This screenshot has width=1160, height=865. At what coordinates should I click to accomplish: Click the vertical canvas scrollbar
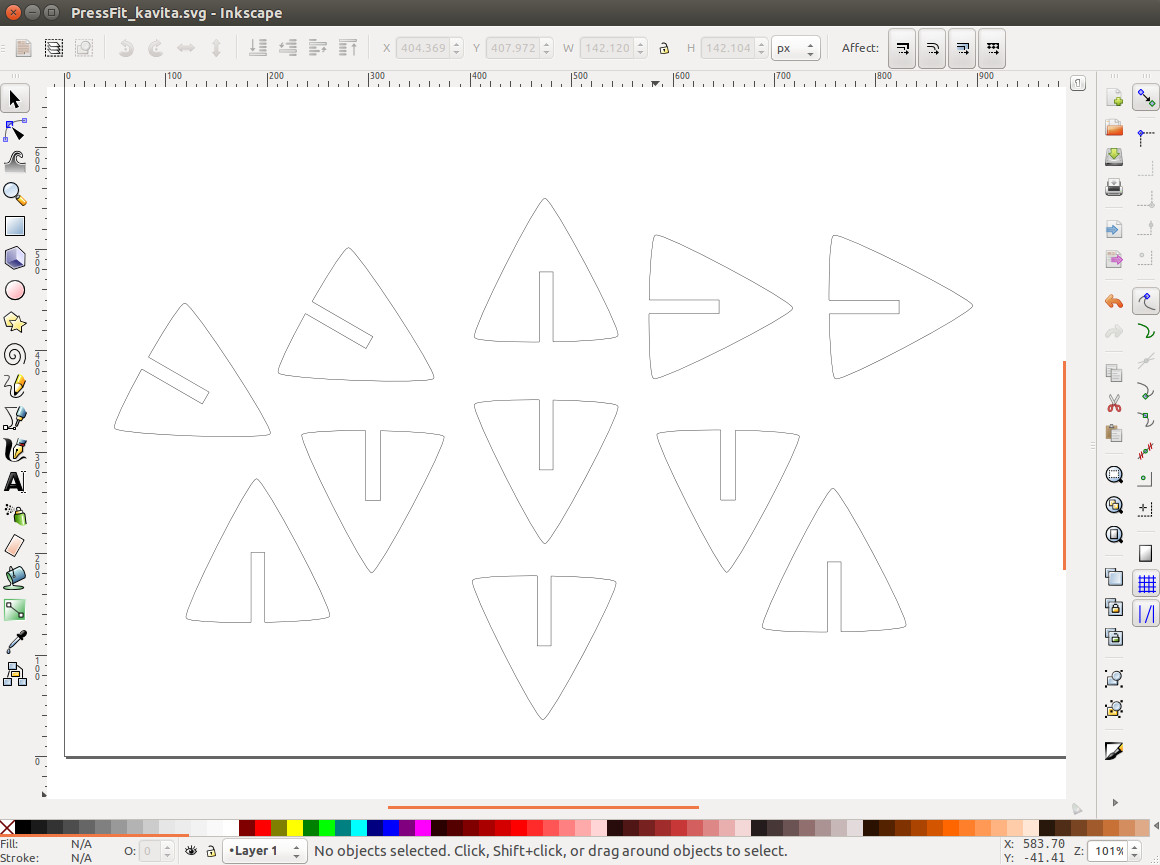coord(1065,465)
